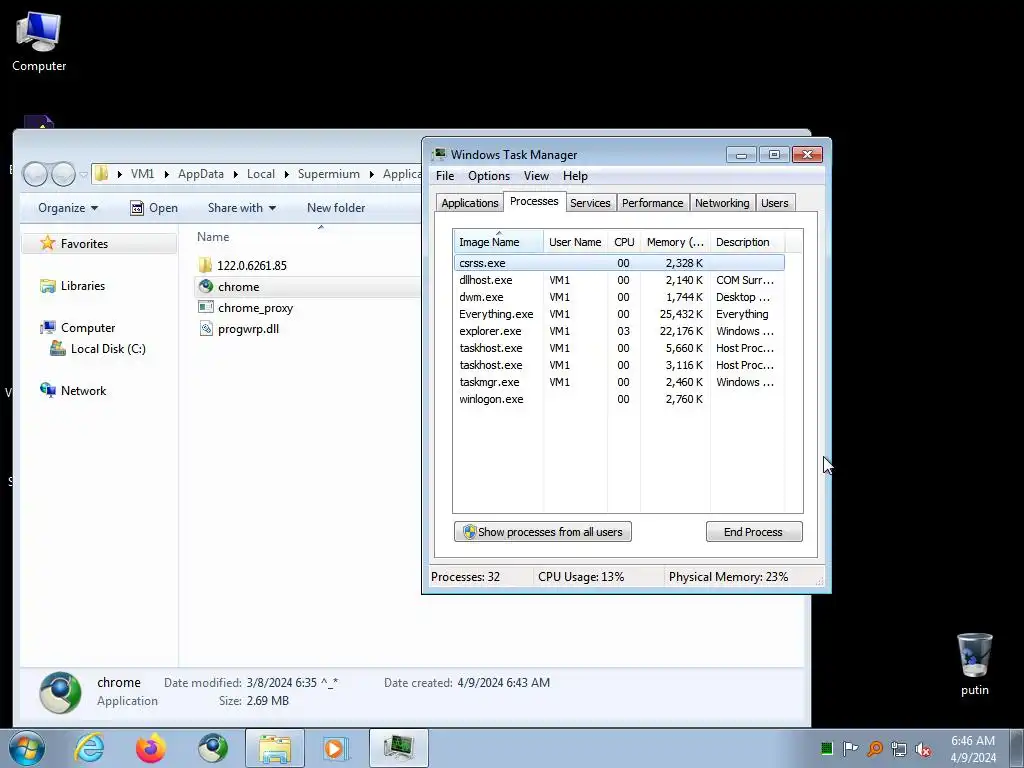Switch to Windows Explorer taskbar button
This screenshot has height=768, width=1024.
pos(275,748)
